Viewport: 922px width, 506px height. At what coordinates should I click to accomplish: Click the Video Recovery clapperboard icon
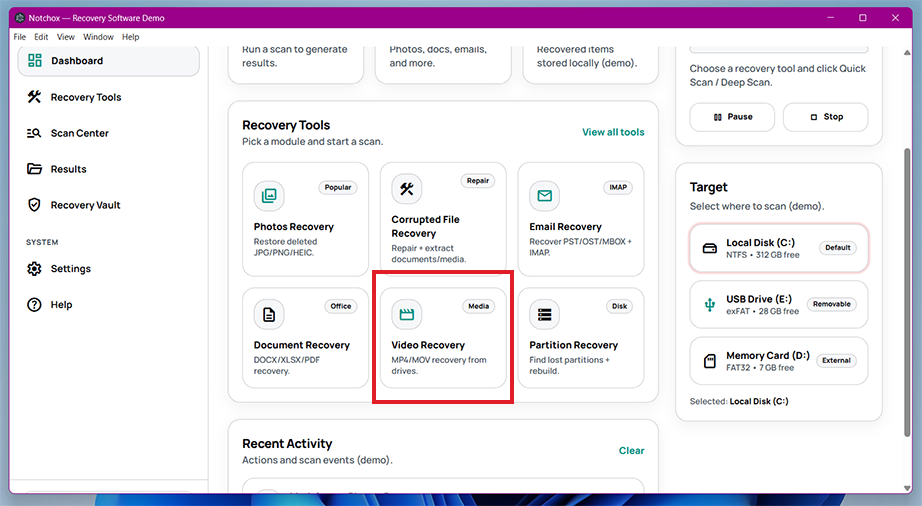pos(407,314)
